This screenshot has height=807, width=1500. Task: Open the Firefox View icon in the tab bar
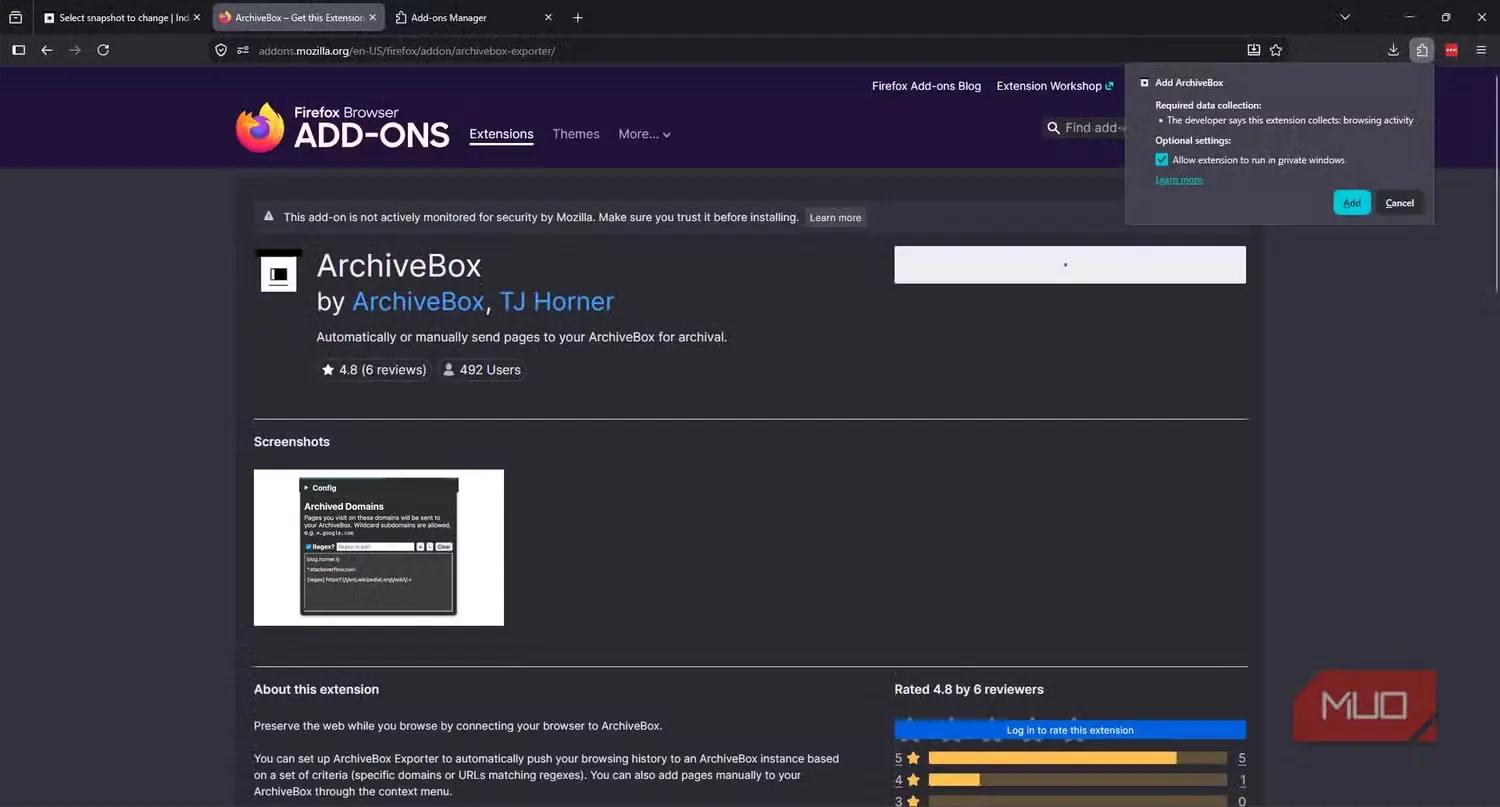(x=15, y=17)
